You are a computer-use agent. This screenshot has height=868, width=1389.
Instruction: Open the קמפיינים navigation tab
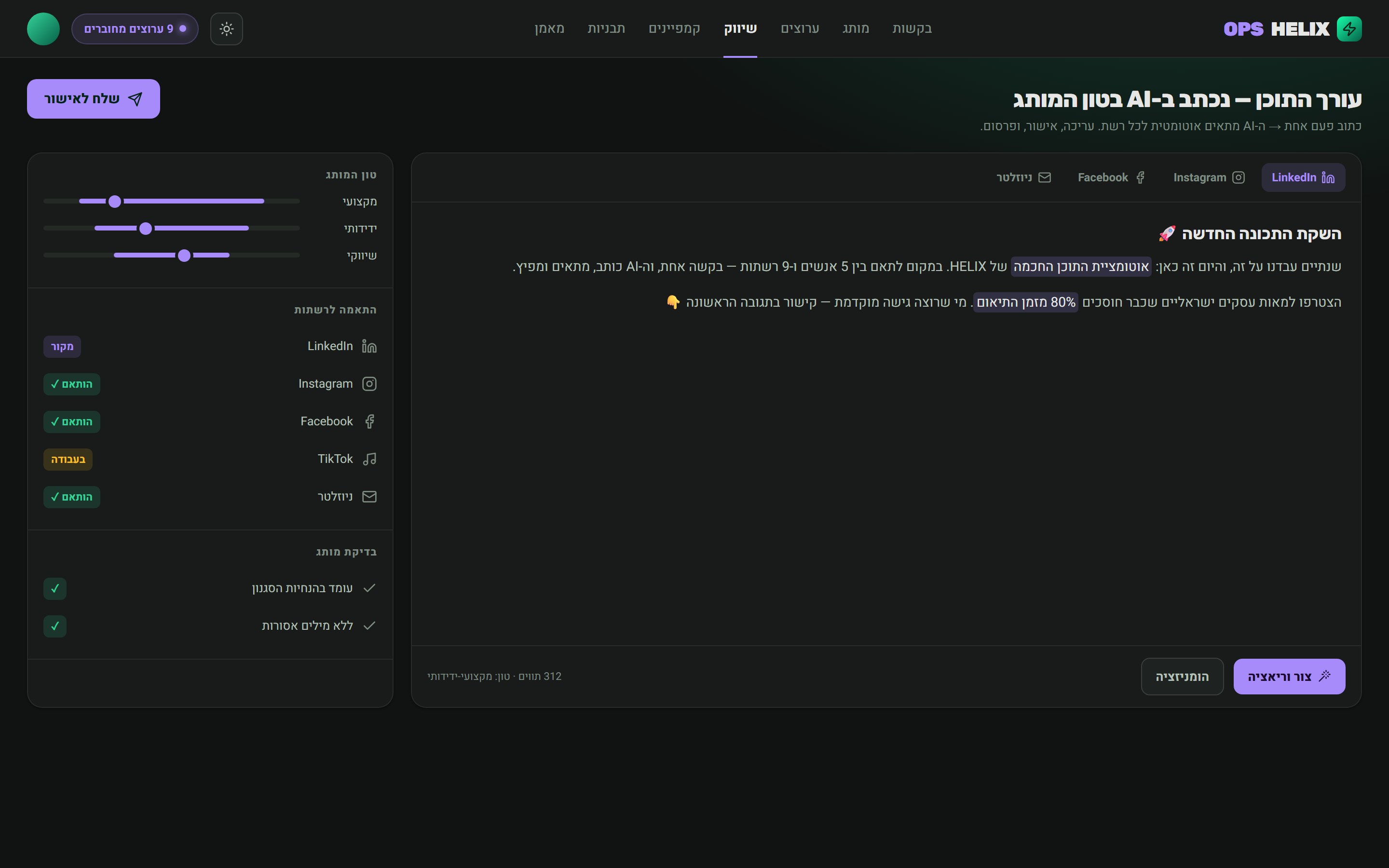(x=674, y=29)
